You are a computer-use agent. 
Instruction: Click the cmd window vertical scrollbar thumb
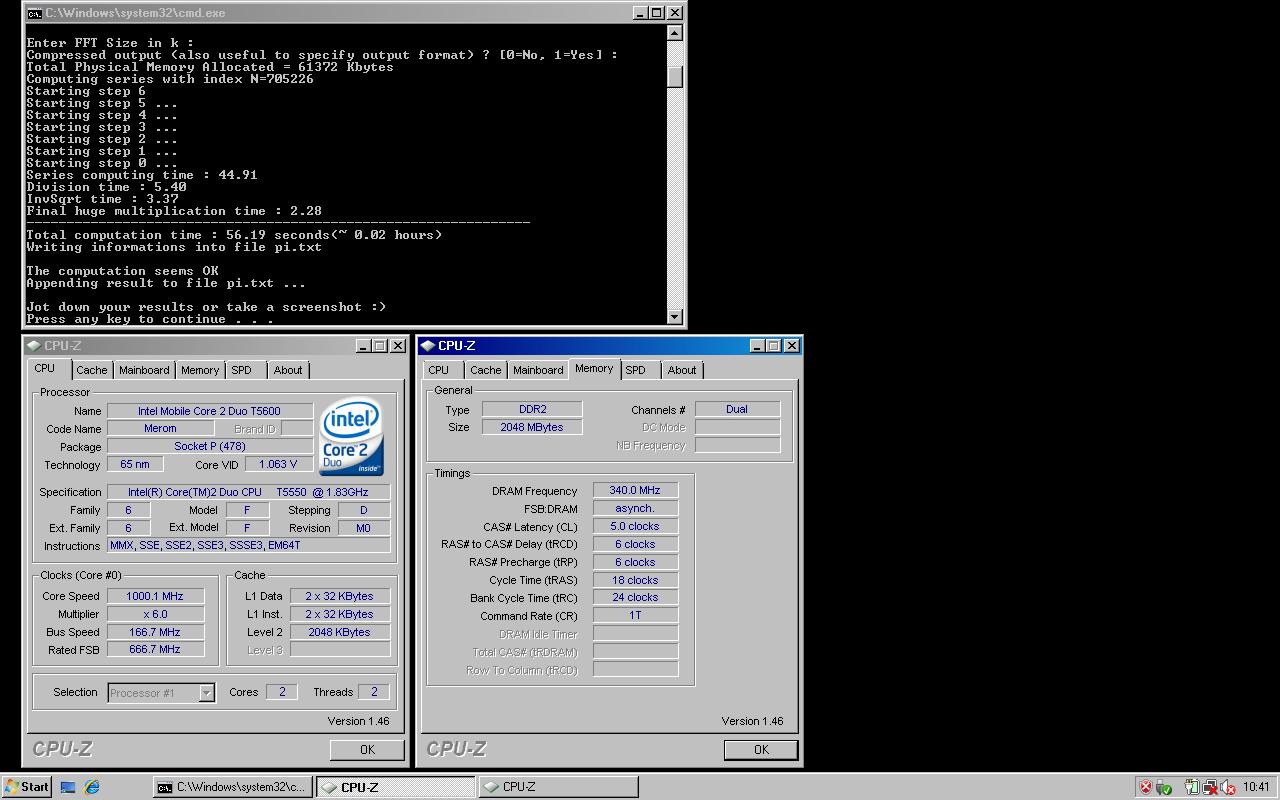point(675,77)
